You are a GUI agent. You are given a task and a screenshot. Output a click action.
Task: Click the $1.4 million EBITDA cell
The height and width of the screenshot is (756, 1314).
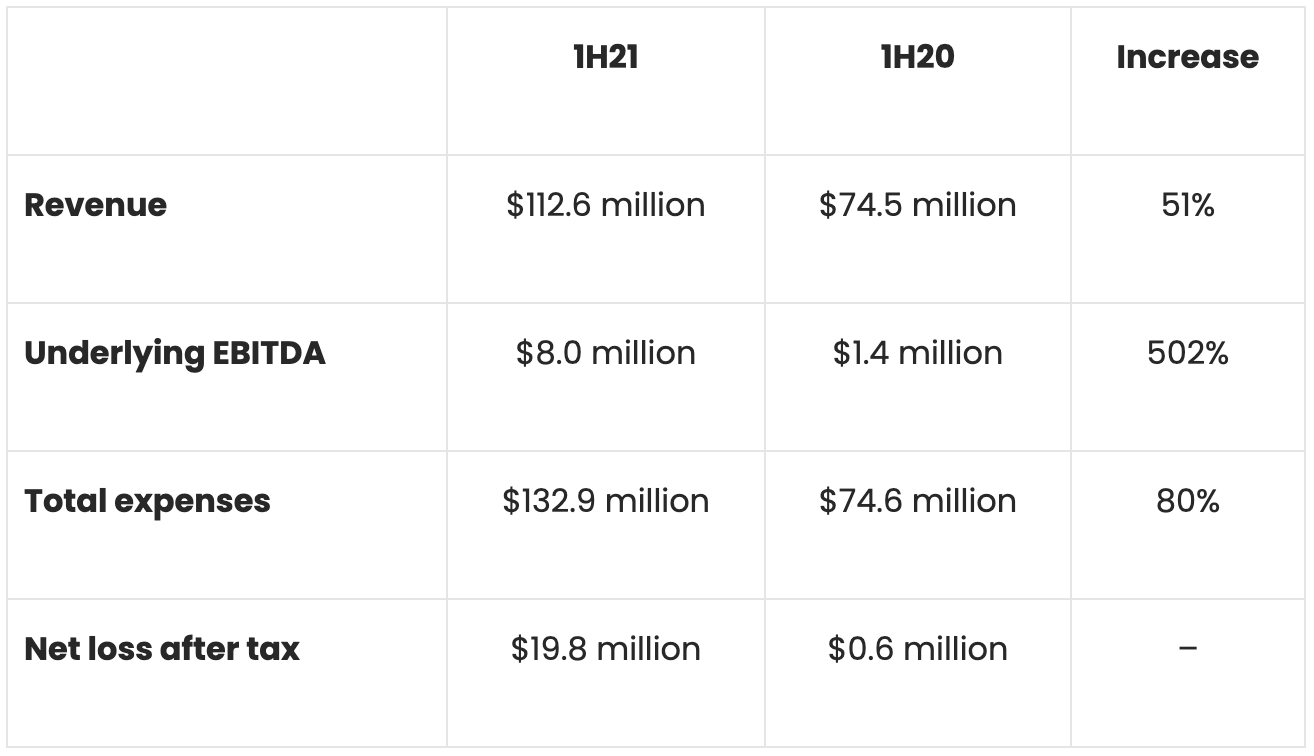click(917, 353)
